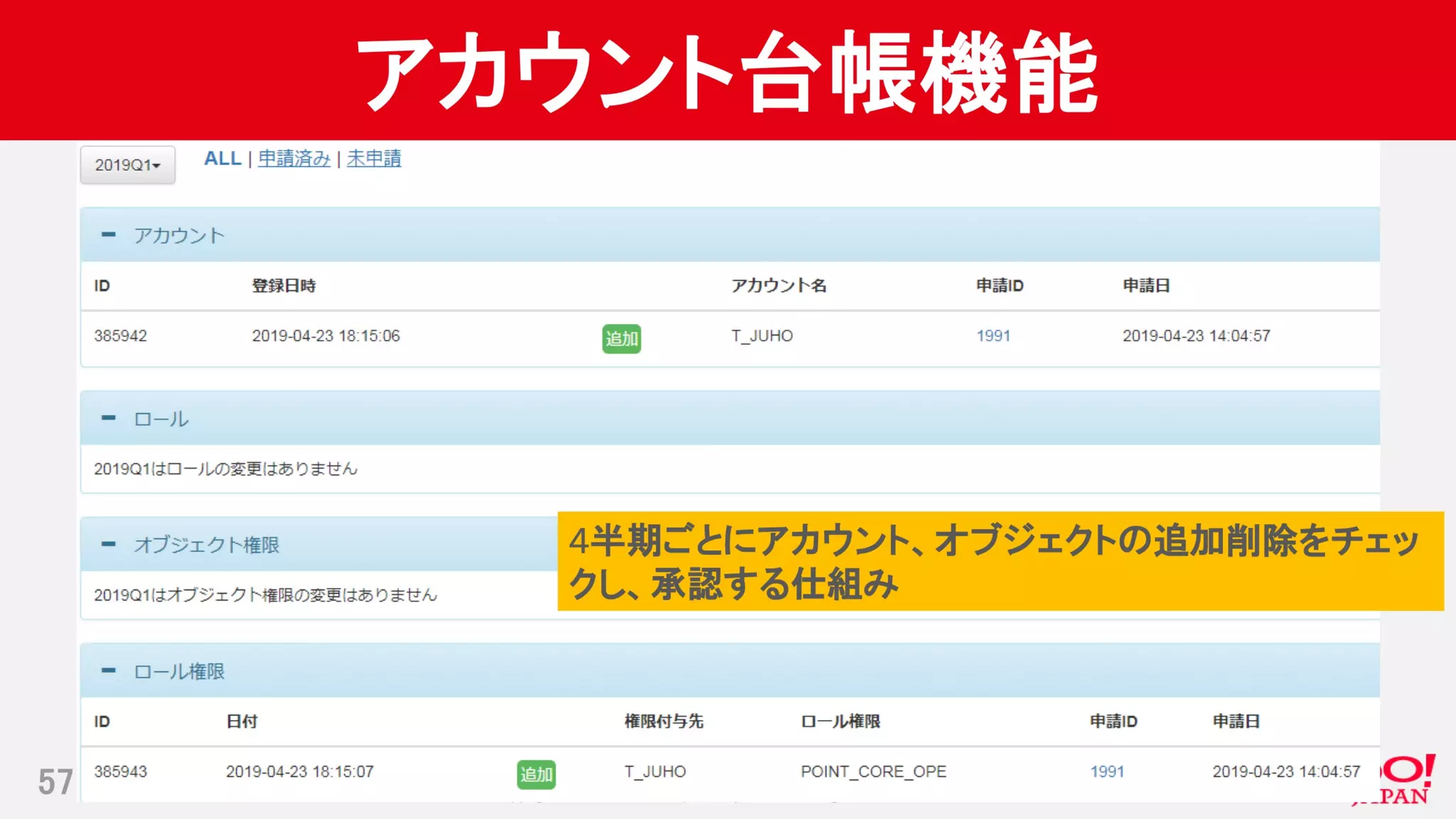Click the 追加 badge in POINT_CORE_OPE row
Image resolution: width=1456 pixels, height=819 pixels.
pos(536,774)
